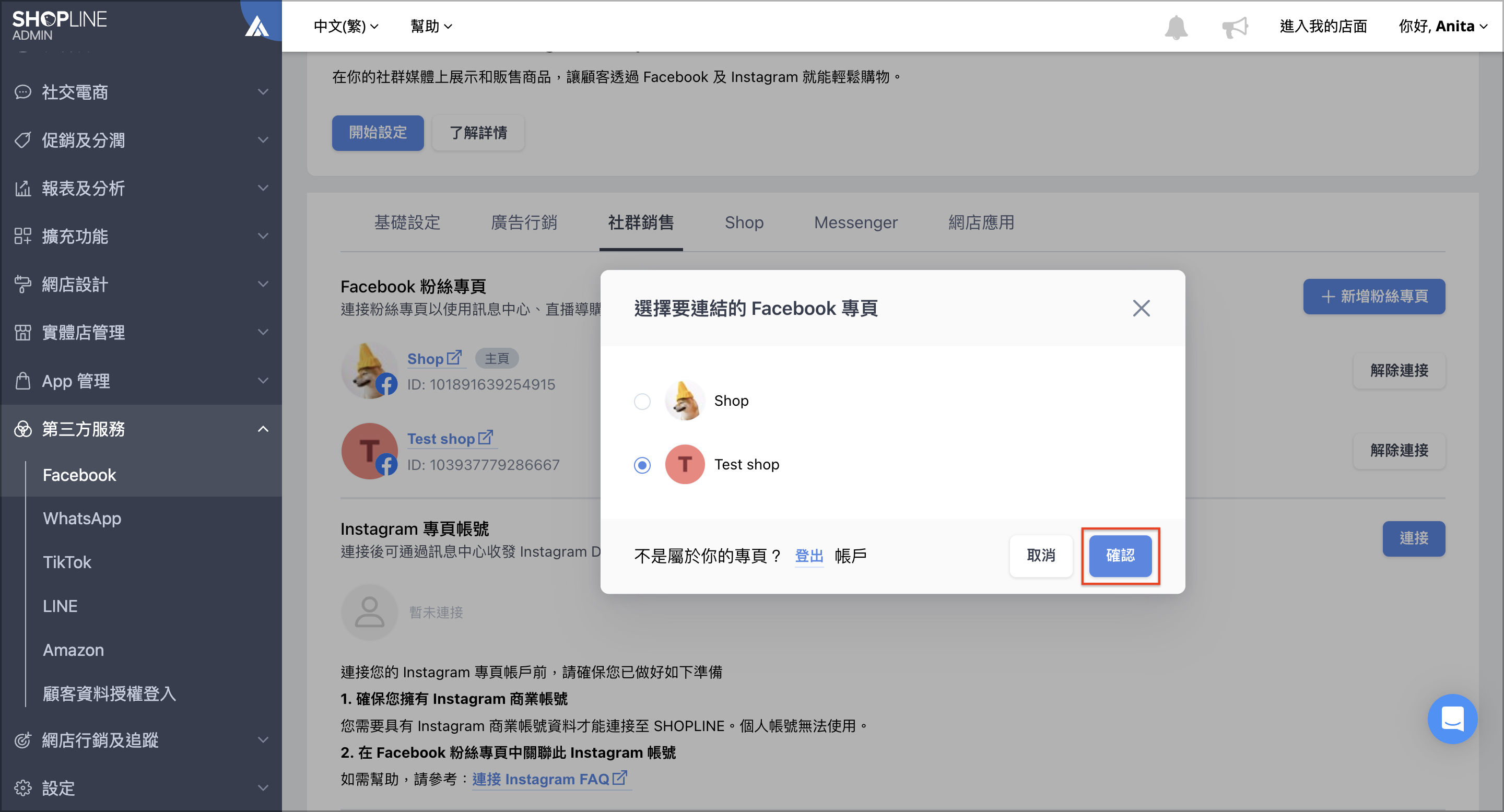Click the 登出 logout link in dialog

click(808, 556)
